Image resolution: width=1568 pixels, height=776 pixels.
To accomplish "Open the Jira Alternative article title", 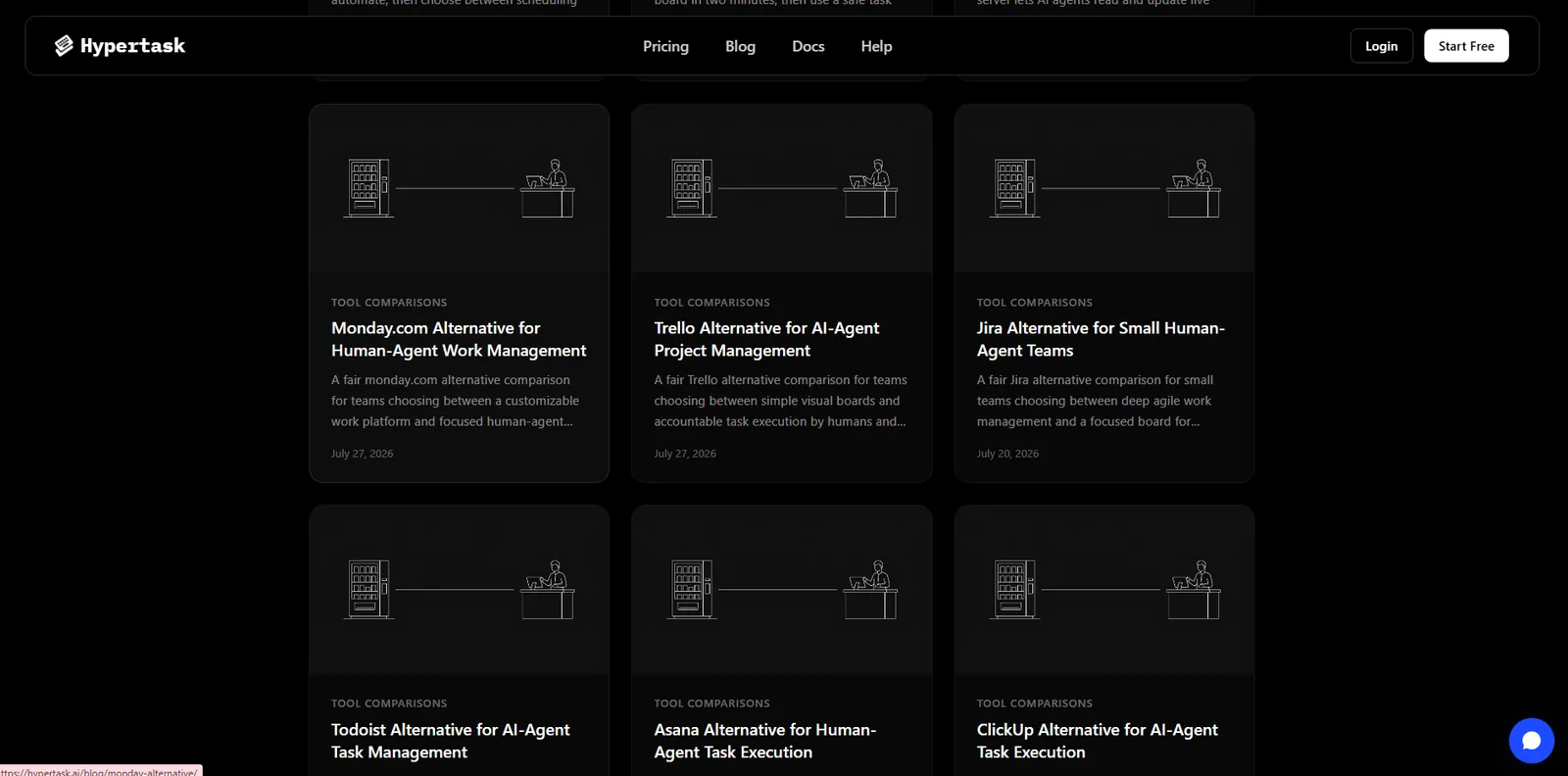I will coord(1101,339).
